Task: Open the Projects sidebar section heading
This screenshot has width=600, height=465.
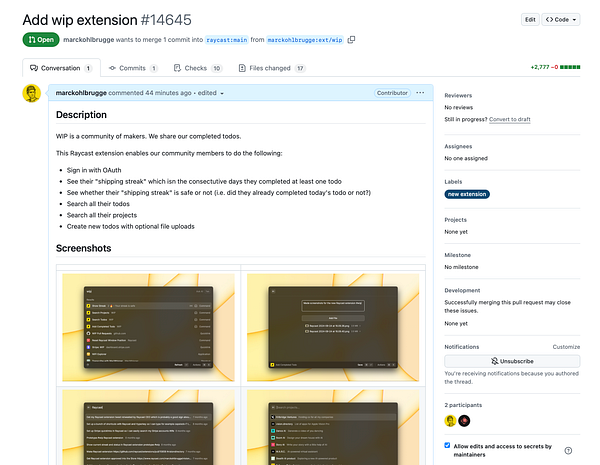Action: pos(455,220)
